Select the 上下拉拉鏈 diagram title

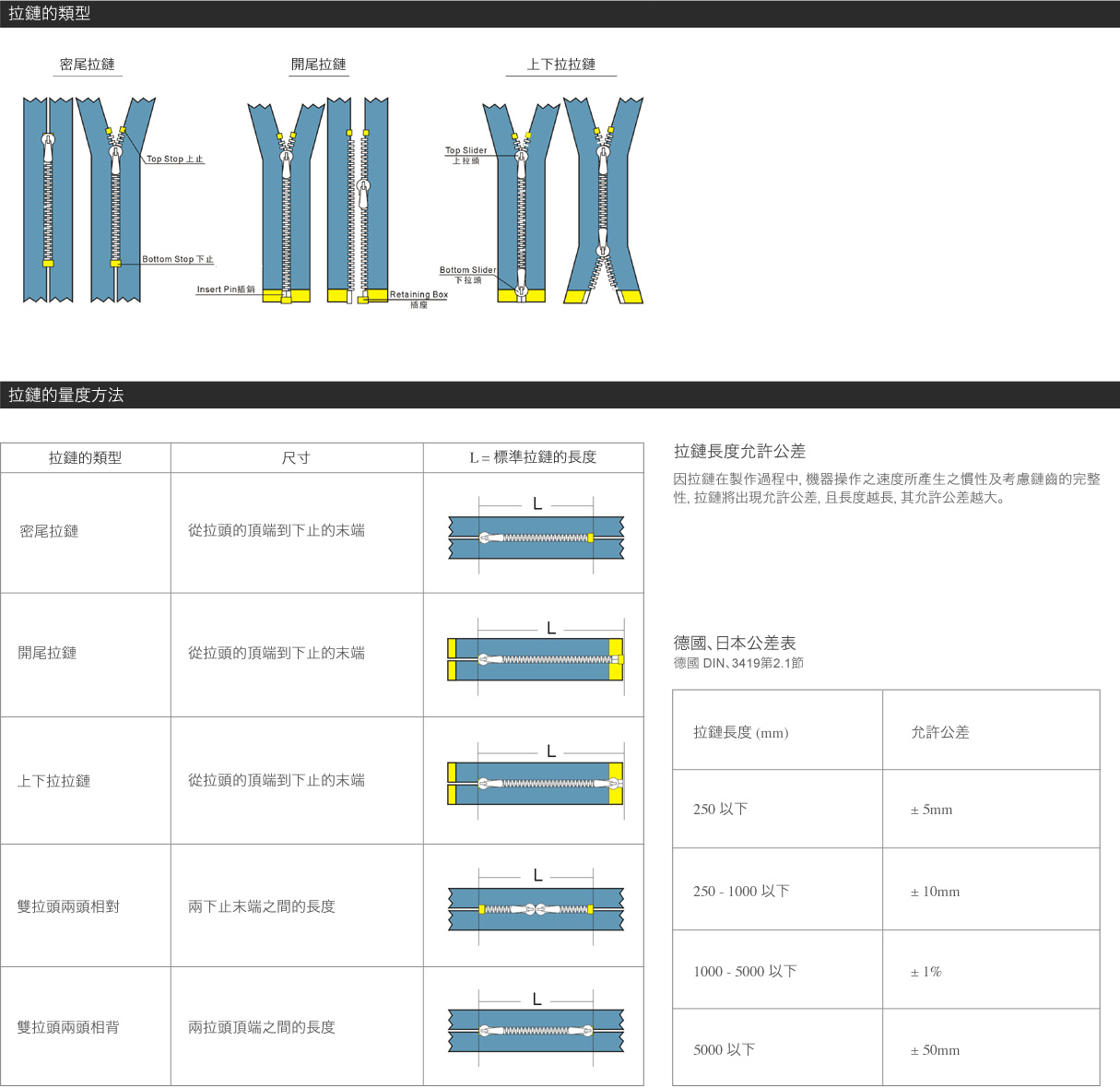(561, 65)
